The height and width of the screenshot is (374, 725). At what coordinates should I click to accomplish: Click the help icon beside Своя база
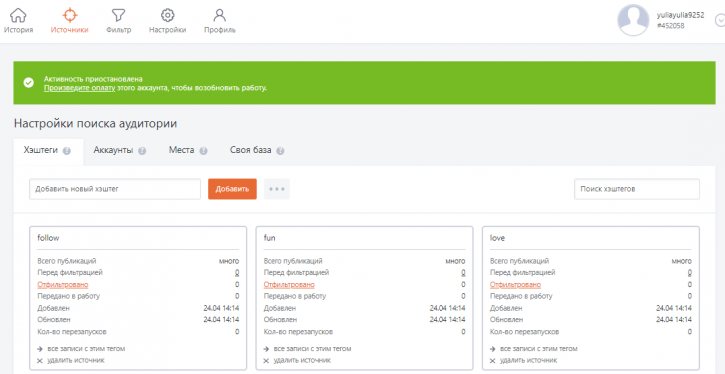[x=280, y=151]
